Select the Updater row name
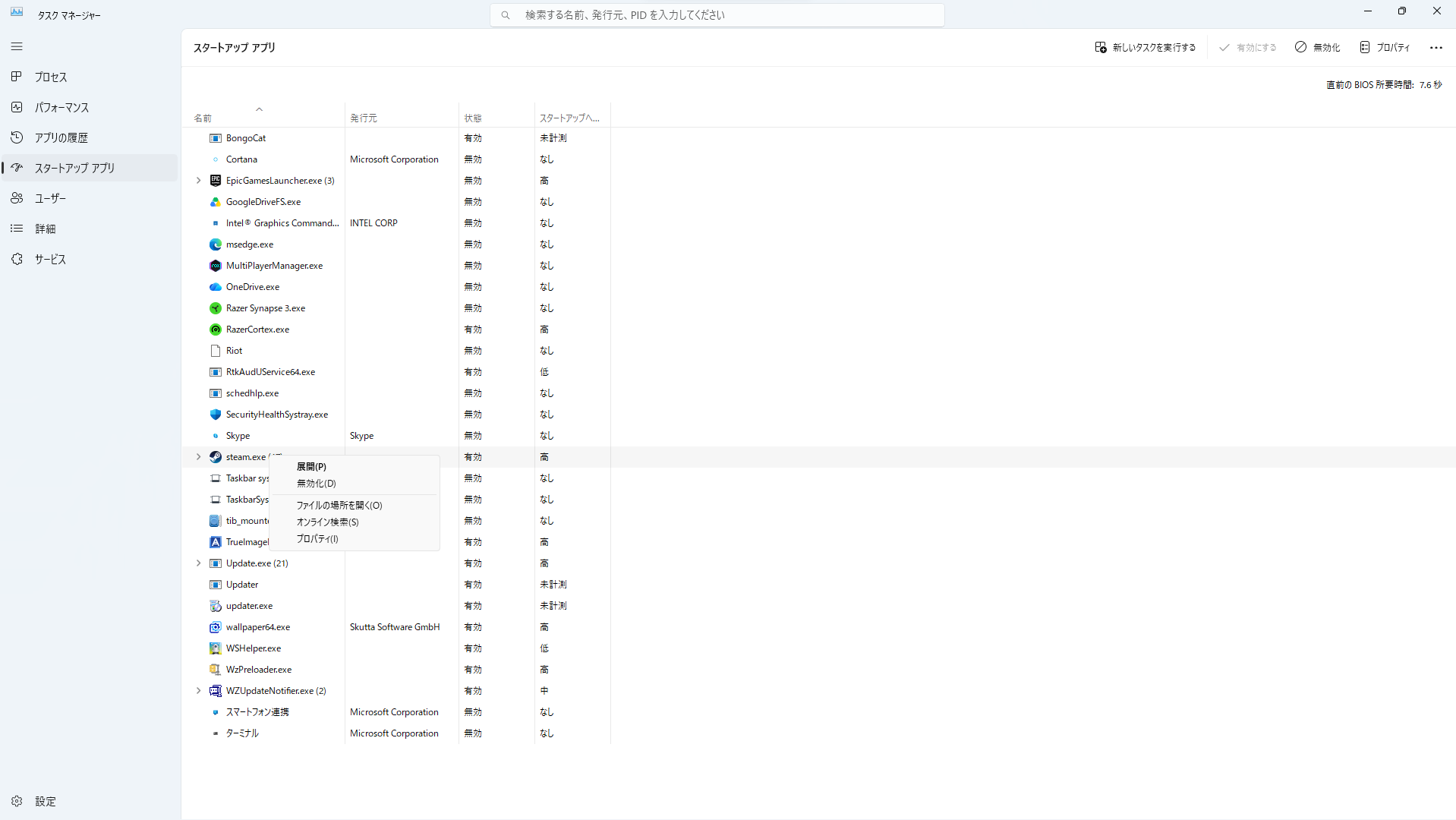The image size is (1456, 820). tap(242, 585)
